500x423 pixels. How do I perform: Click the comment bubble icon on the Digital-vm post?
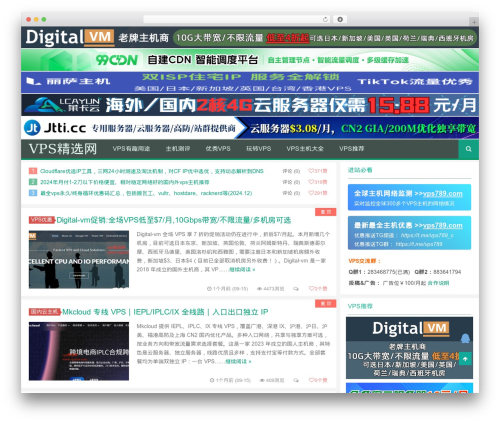click(296, 289)
